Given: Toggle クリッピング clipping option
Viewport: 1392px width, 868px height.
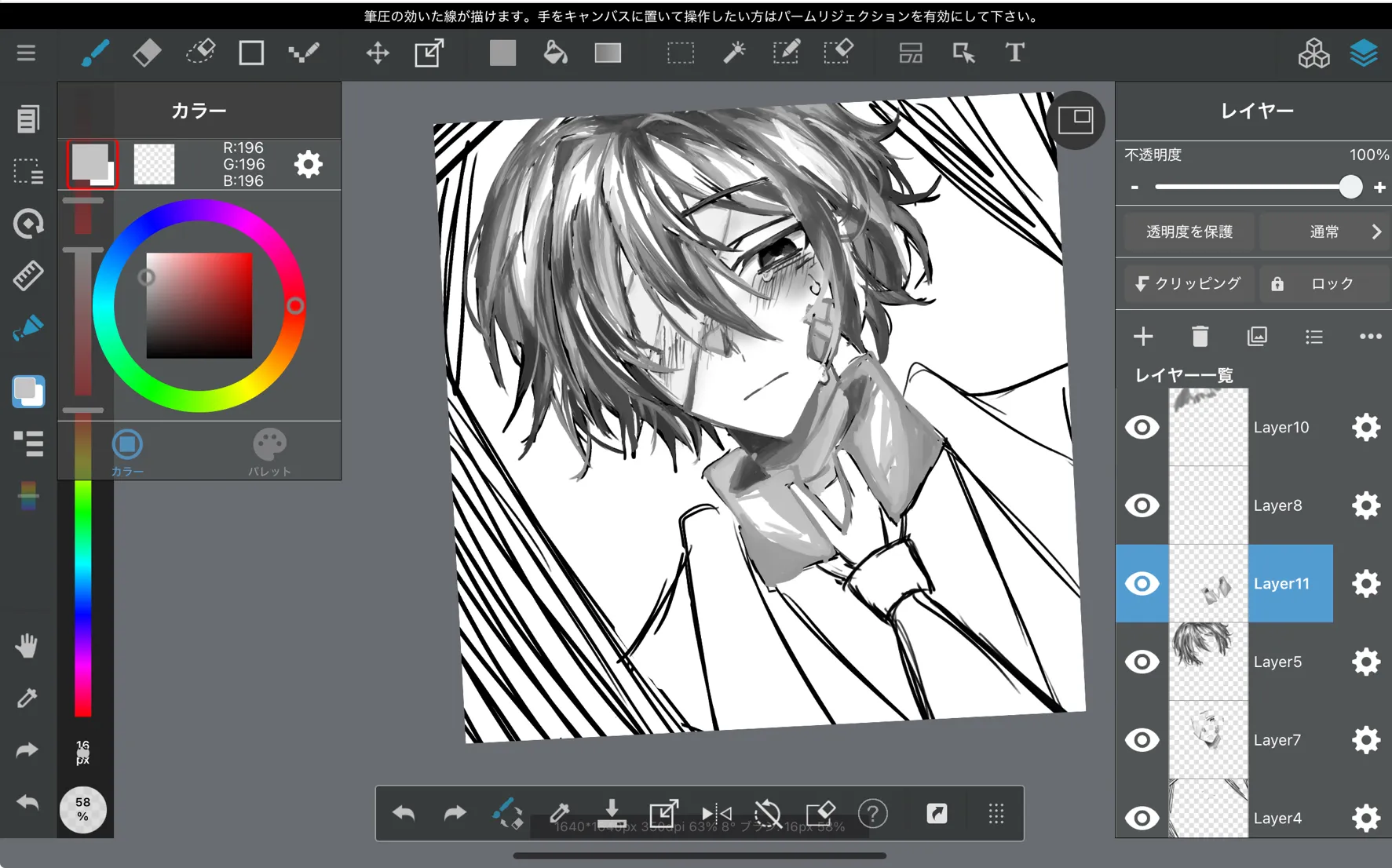Looking at the screenshot, I should coord(1189,283).
